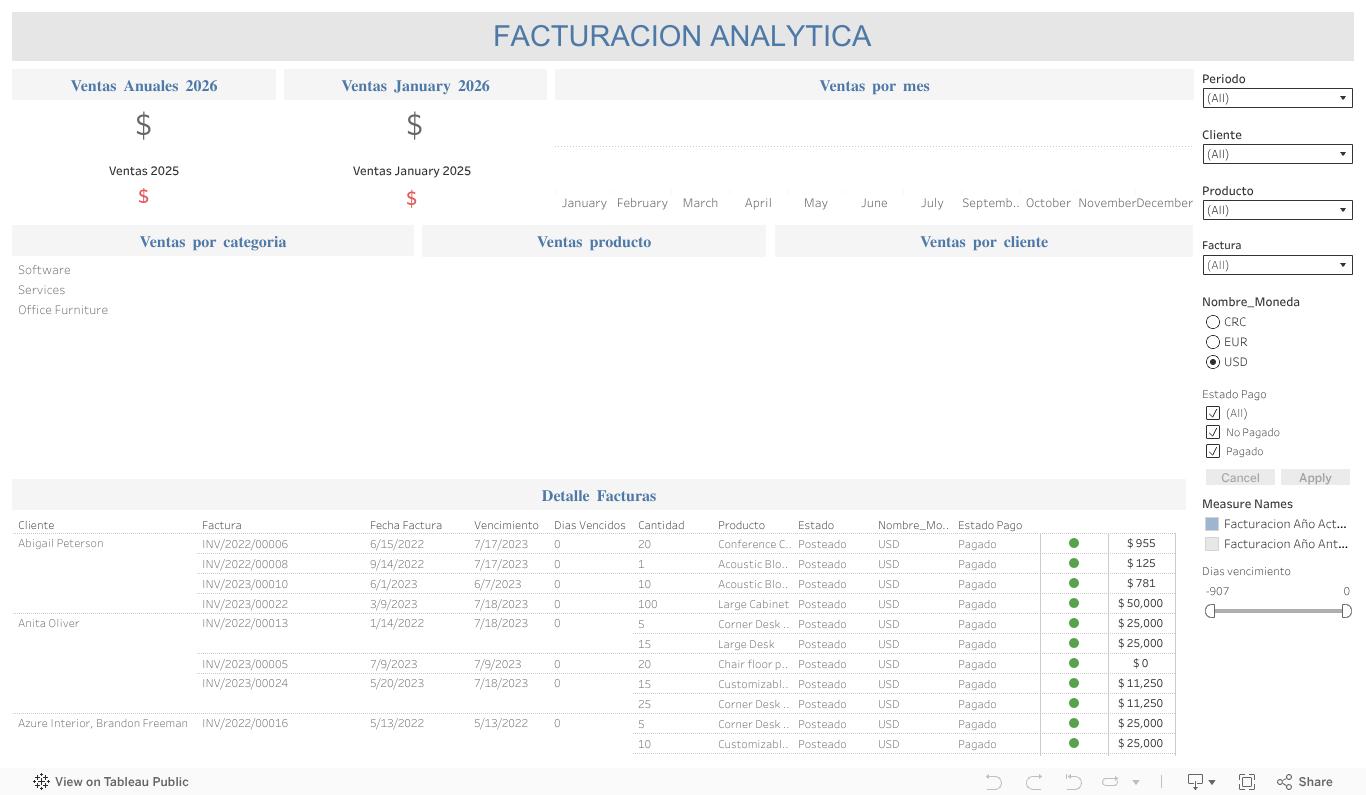This screenshot has height=795, width=1366.
Task: Click invoice INV/2022/00008
Action: pos(245,564)
